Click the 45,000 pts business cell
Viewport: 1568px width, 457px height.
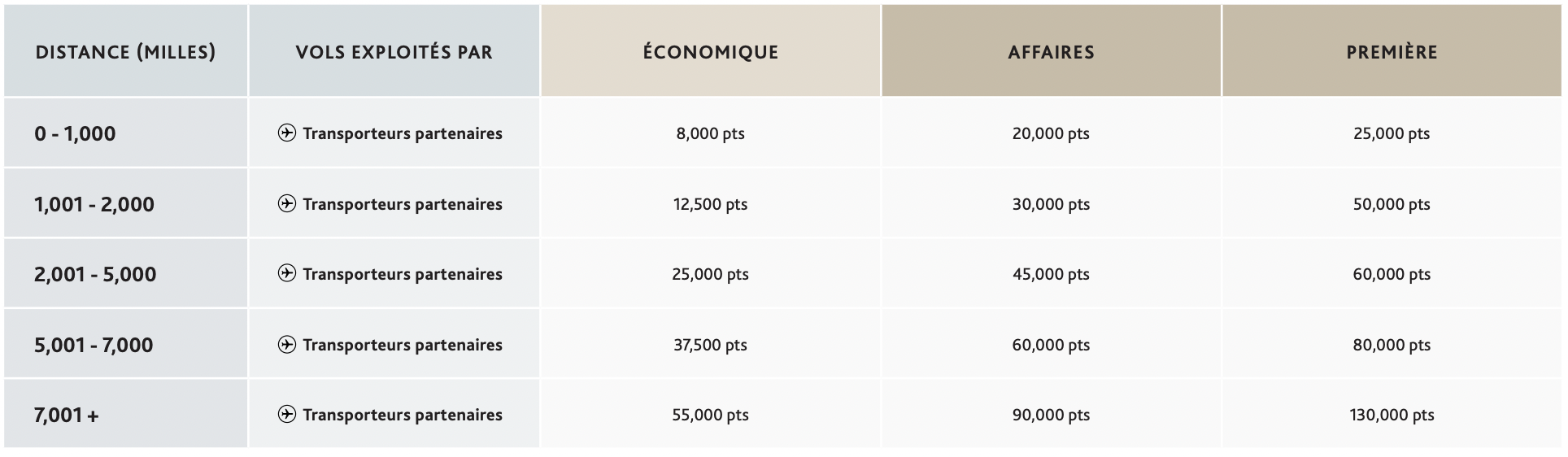point(1051,274)
